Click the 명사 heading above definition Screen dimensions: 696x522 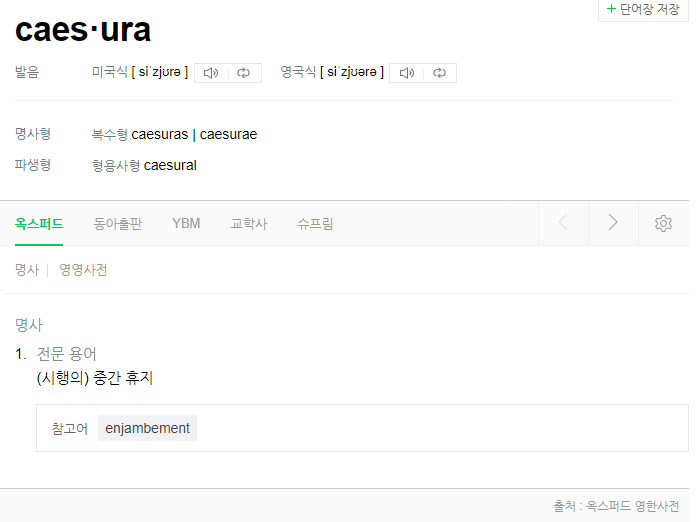coord(29,325)
